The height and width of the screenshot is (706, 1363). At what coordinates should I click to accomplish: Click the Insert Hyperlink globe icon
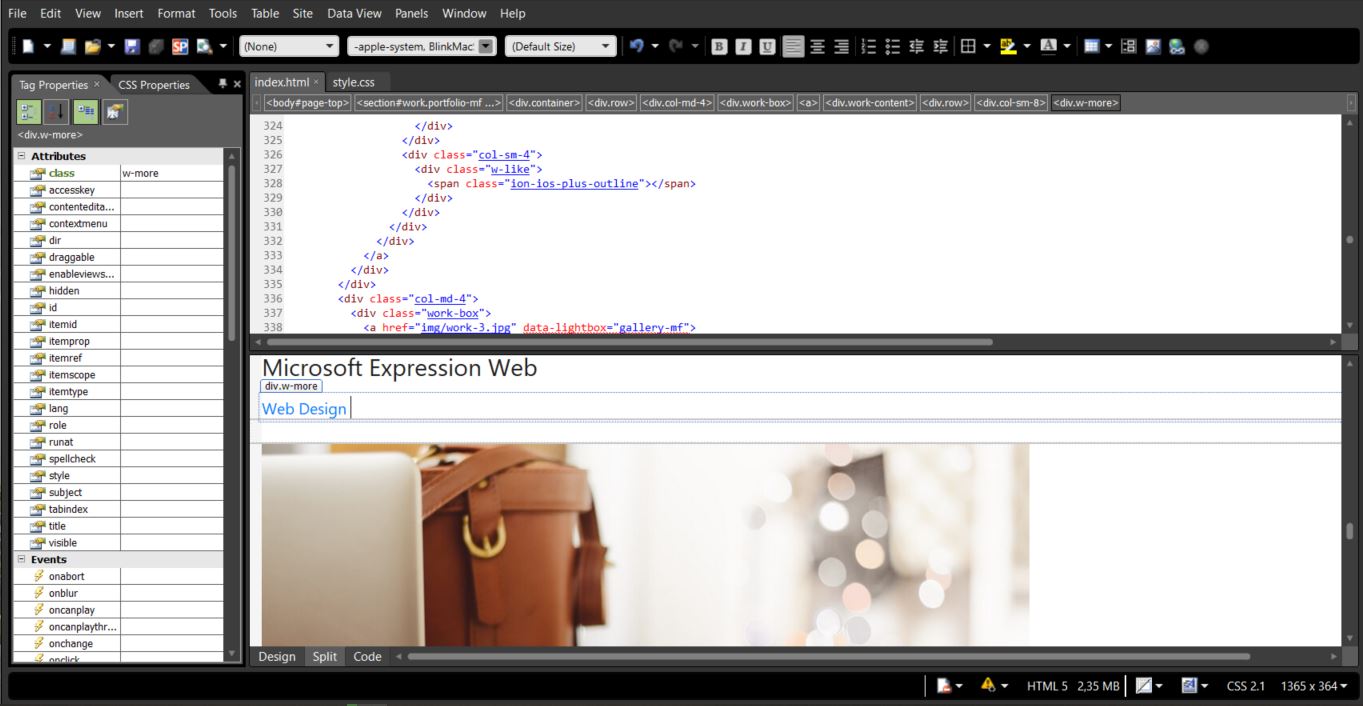click(x=1177, y=46)
